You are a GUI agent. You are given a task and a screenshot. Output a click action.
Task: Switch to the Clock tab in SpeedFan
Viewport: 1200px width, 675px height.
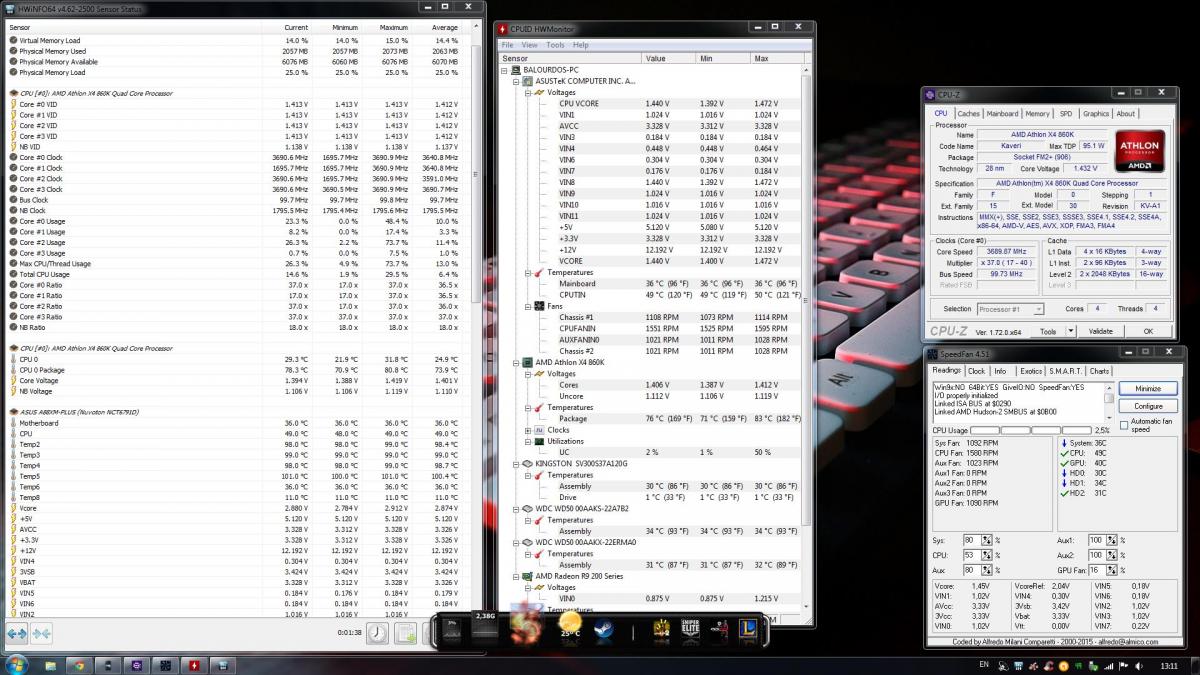[976, 371]
